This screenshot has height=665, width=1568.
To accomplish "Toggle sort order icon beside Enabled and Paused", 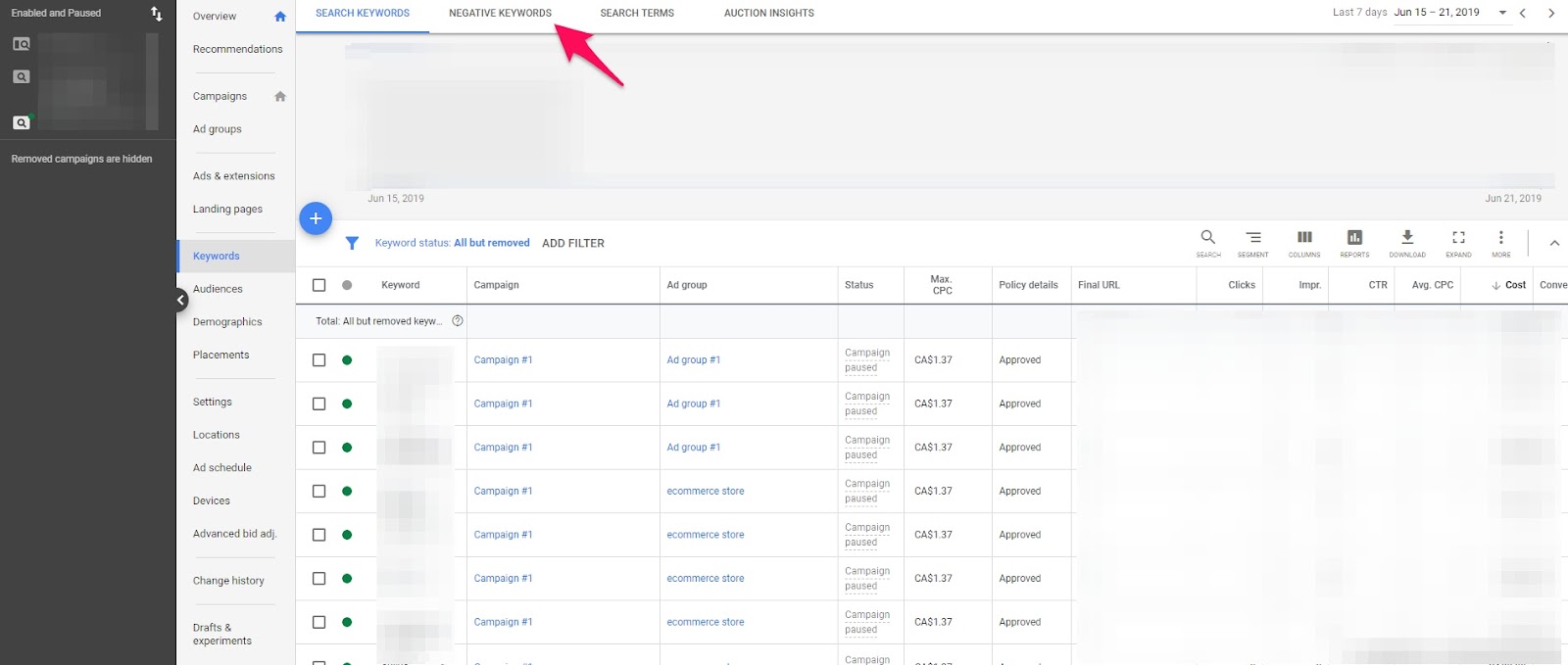I will 157,14.
